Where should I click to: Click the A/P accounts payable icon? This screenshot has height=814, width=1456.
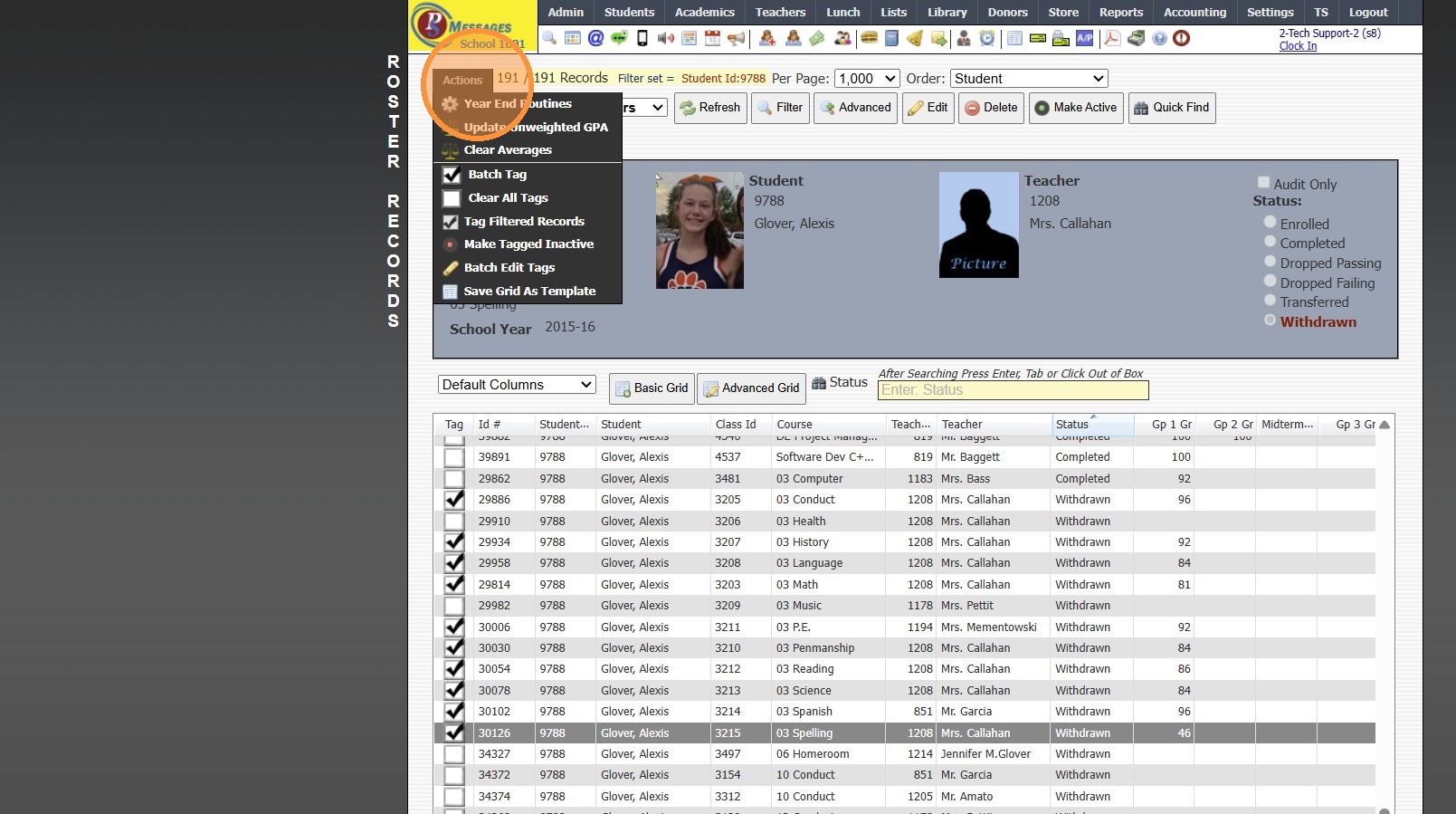[1084, 38]
